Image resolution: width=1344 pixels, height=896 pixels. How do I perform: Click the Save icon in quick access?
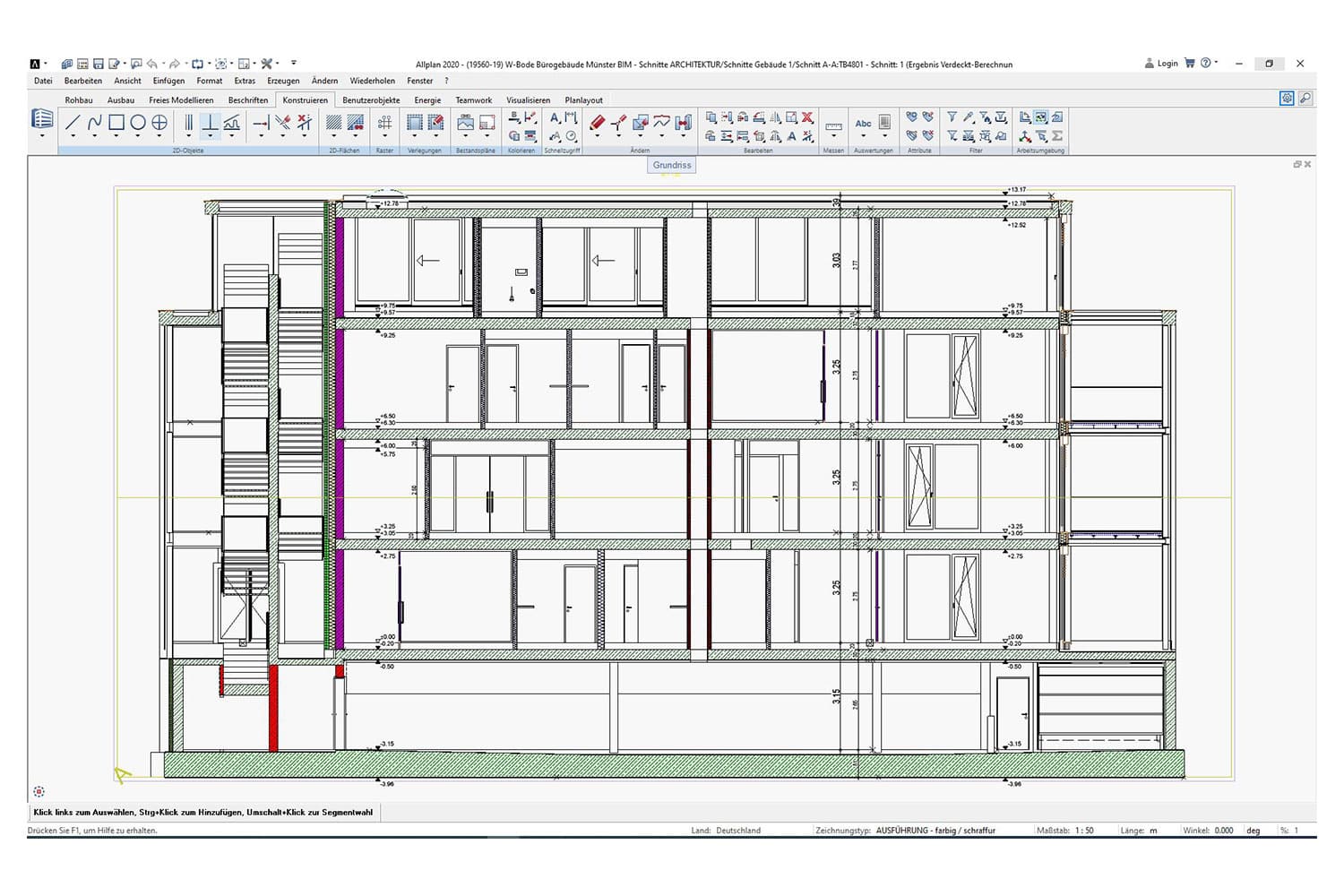coord(99,64)
